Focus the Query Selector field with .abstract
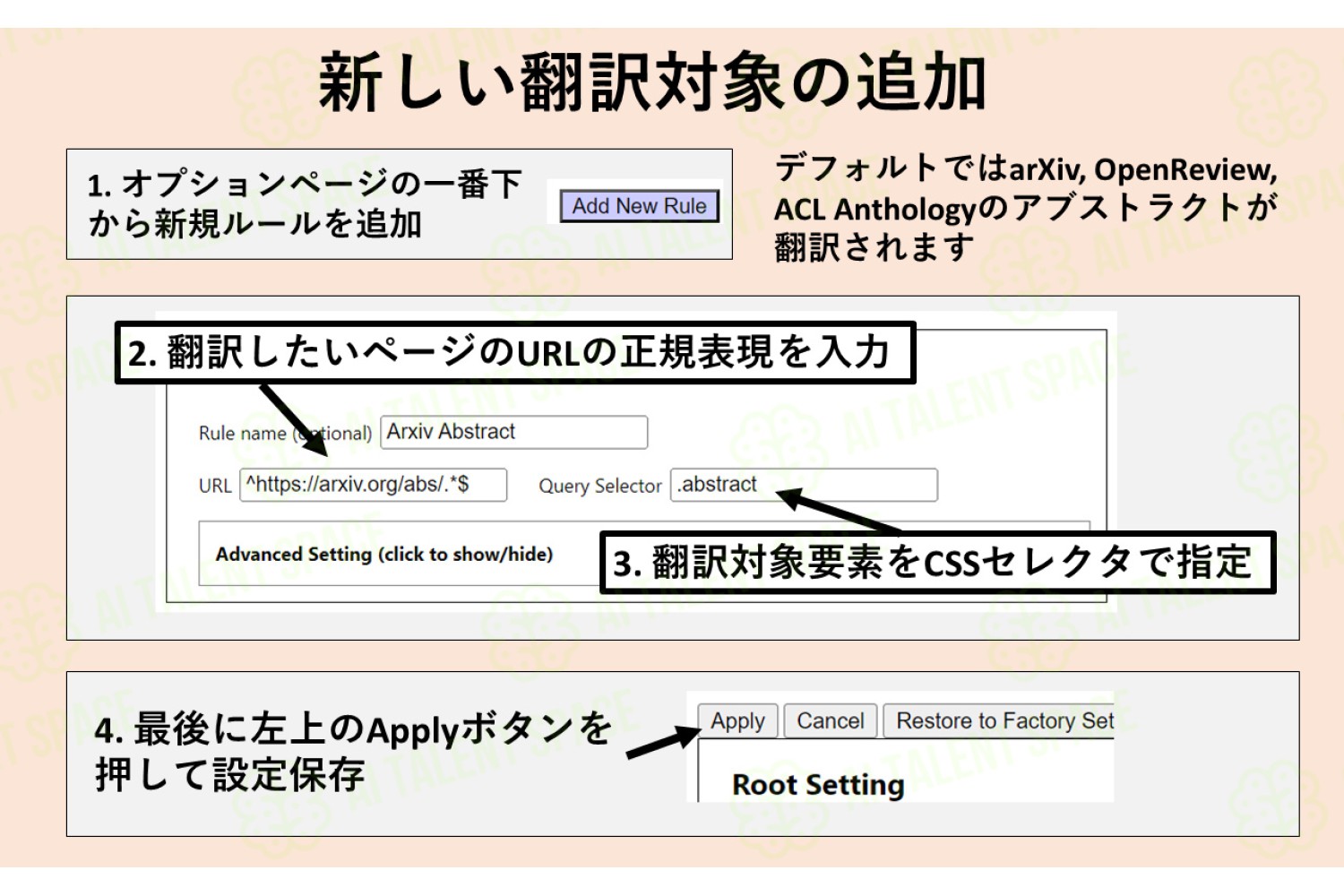The height and width of the screenshot is (896, 1344). 804,485
